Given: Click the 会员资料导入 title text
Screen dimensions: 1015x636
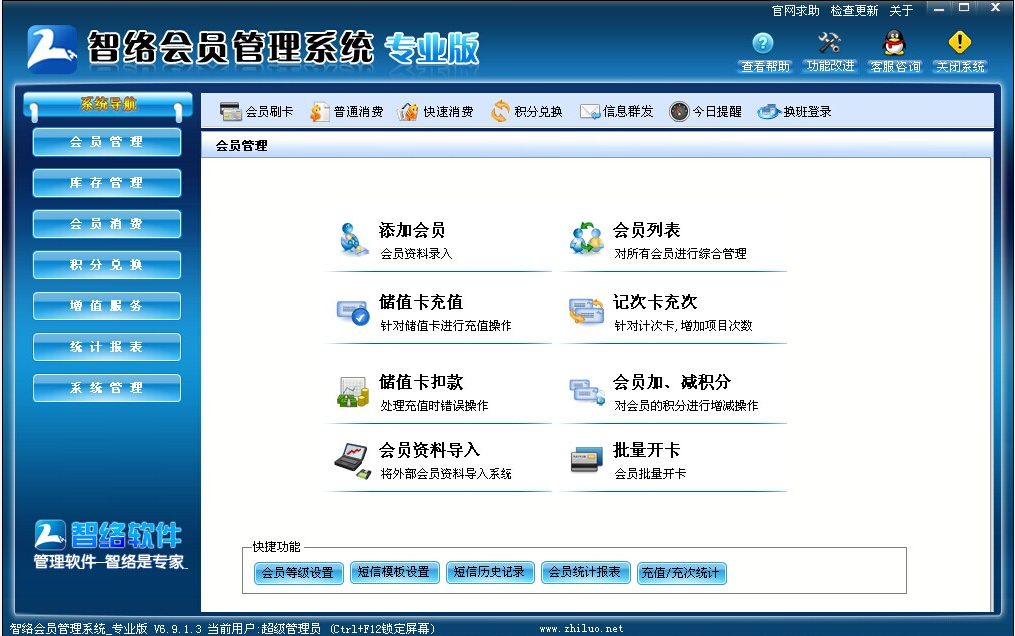Looking at the screenshot, I should point(429,450).
